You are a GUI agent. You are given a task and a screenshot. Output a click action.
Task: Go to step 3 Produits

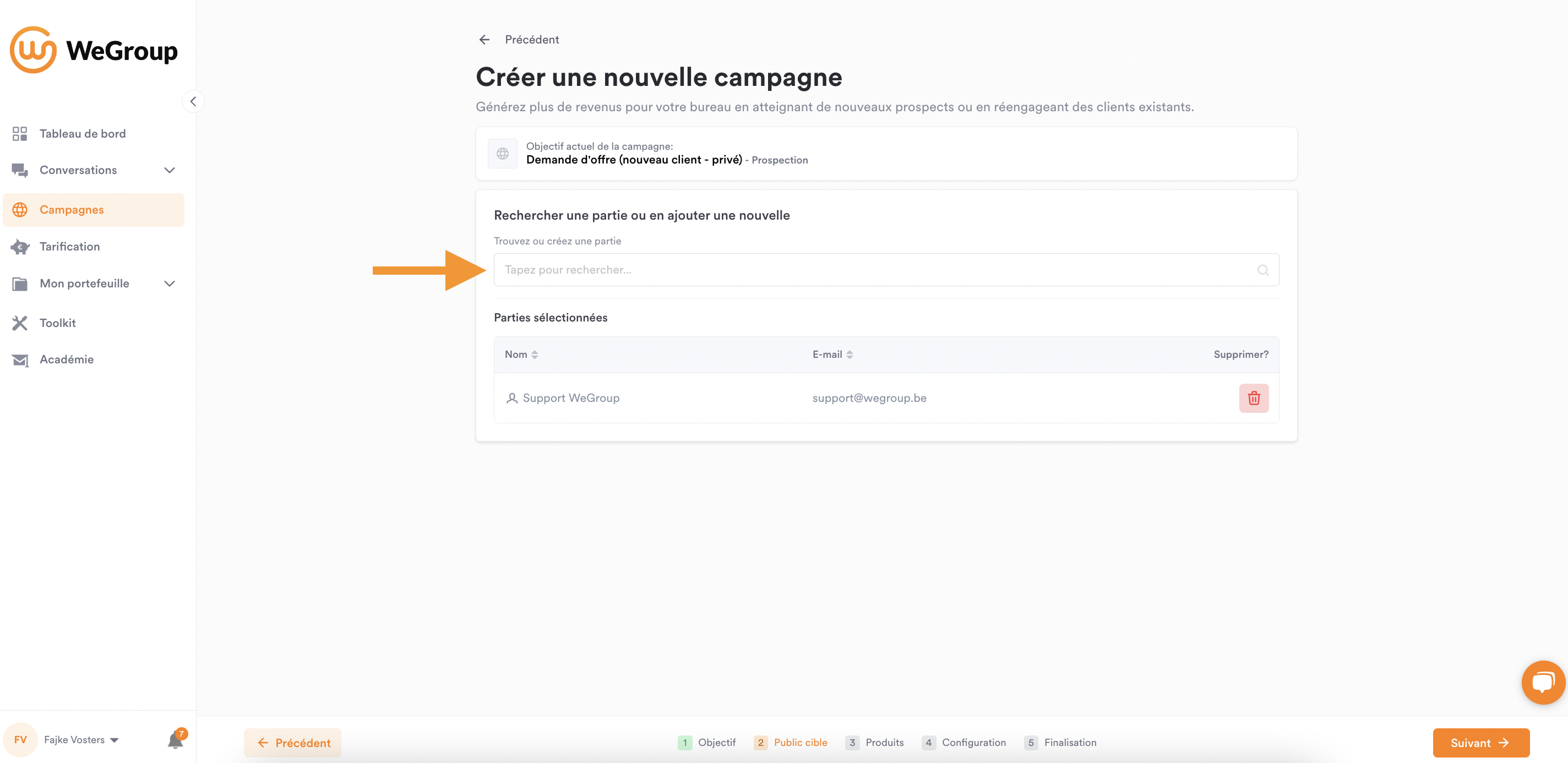(874, 743)
